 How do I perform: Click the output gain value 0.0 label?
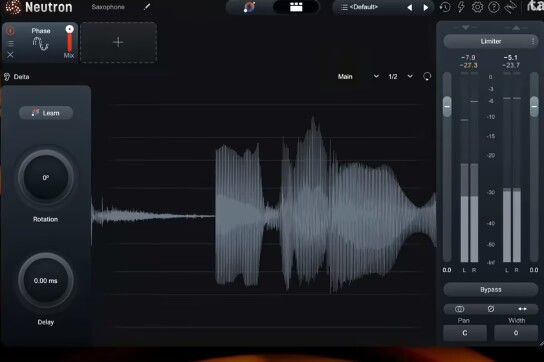(534, 270)
